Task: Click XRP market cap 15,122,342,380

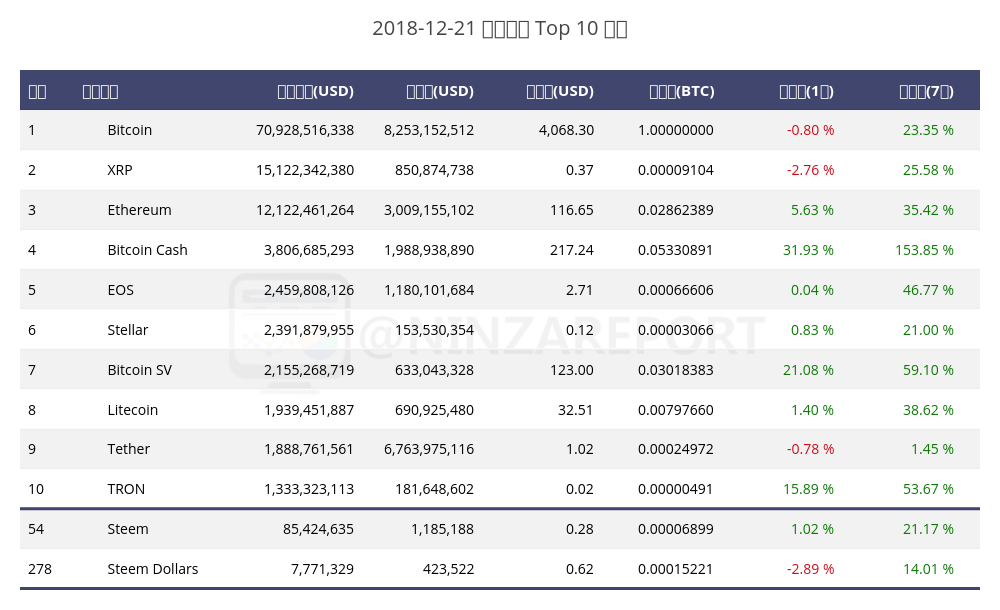Action: (x=305, y=170)
